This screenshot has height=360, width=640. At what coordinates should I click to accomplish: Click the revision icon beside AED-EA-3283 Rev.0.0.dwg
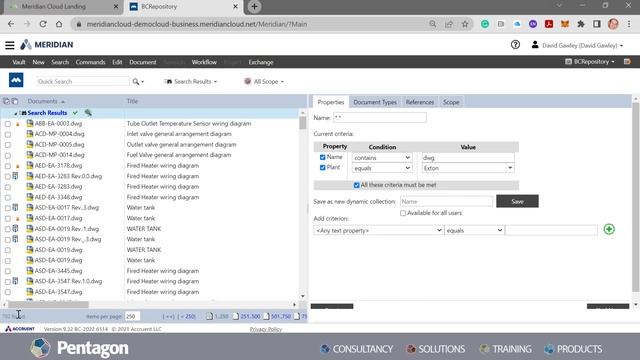tap(16, 176)
